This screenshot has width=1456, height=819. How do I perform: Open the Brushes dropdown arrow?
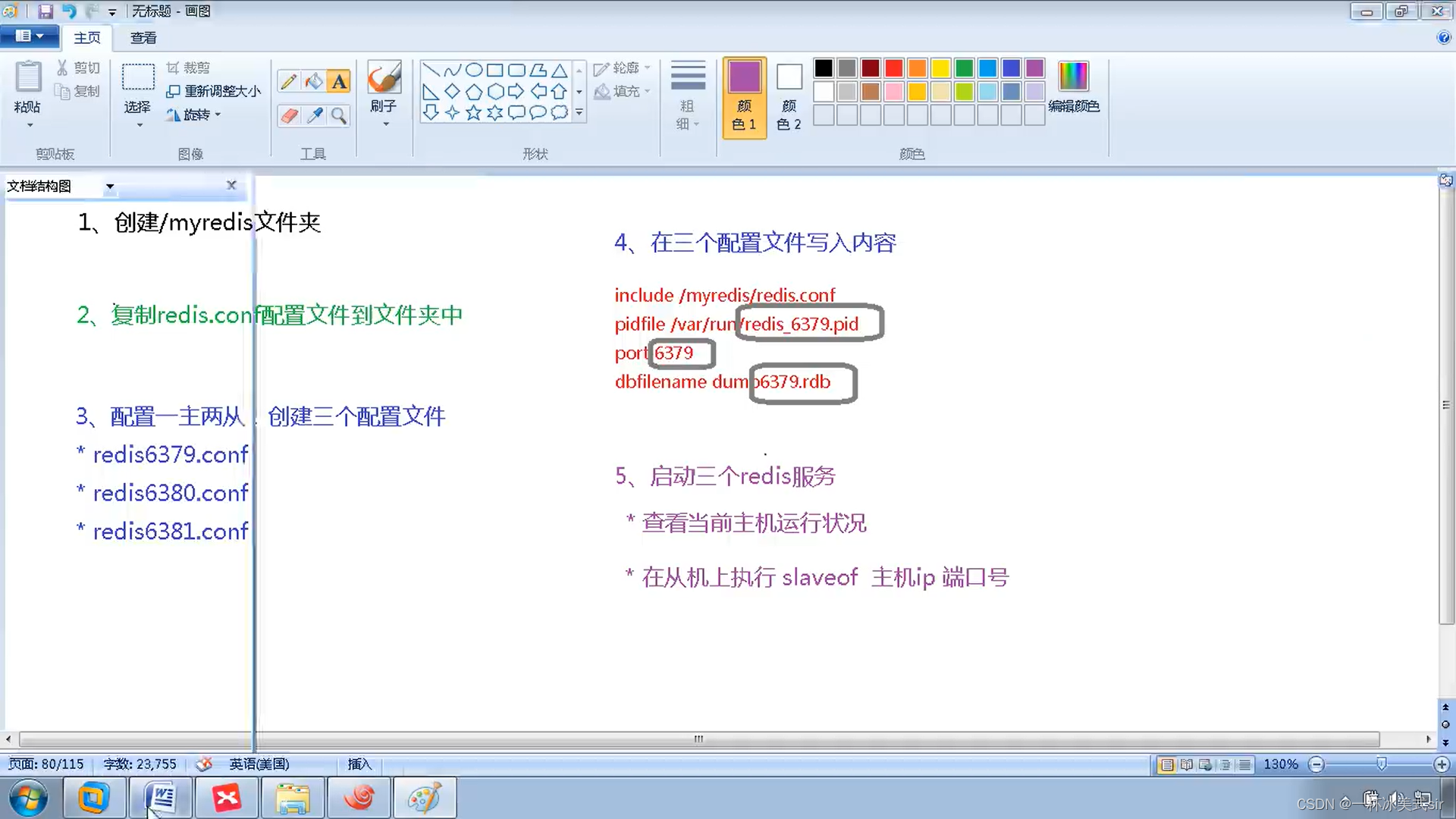pyautogui.click(x=385, y=124)
